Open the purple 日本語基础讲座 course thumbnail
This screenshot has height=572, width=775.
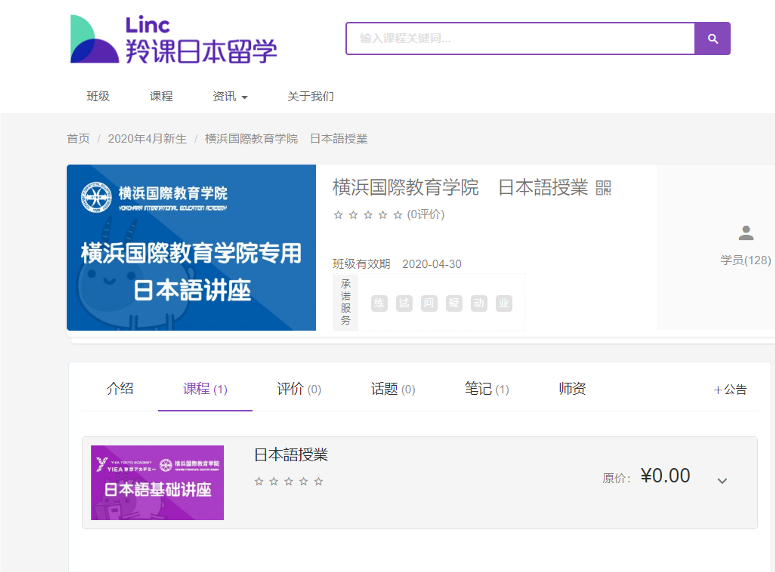(157, 483)
